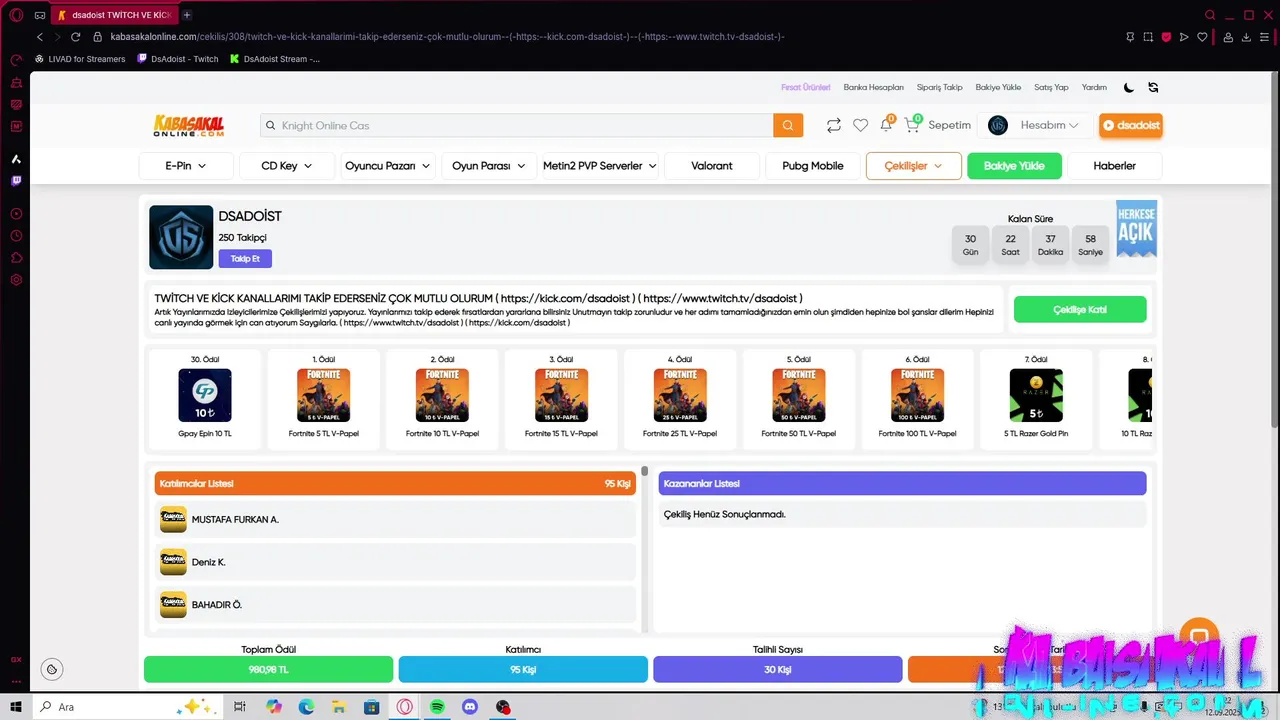1280x720 pixels.
Task: Open Banka Hesapları link
Action: click(873, 87)
